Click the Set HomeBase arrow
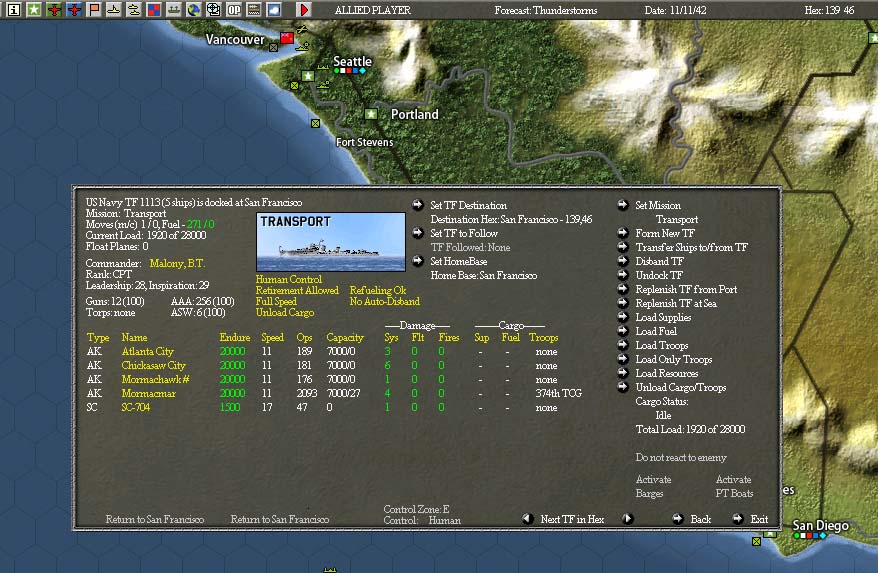 coord(418,261)
